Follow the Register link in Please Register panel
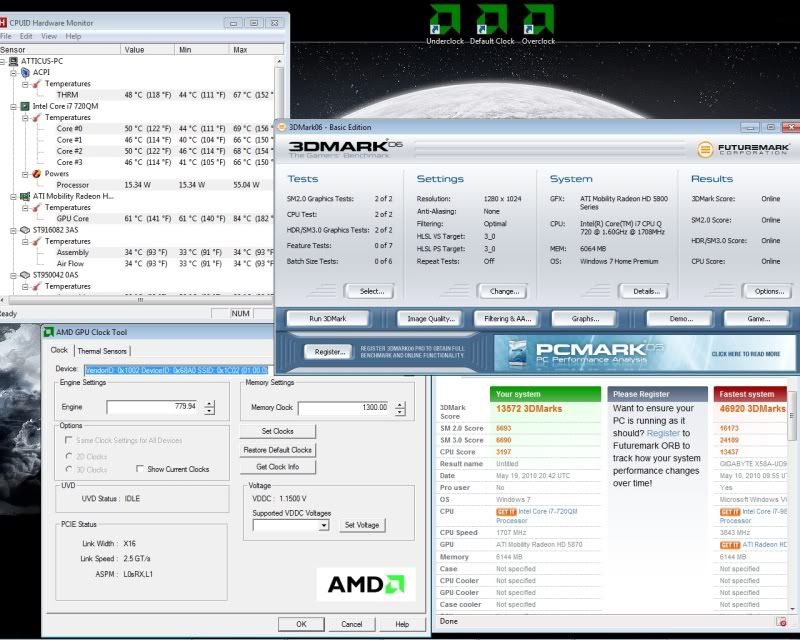 pos(663,433)
